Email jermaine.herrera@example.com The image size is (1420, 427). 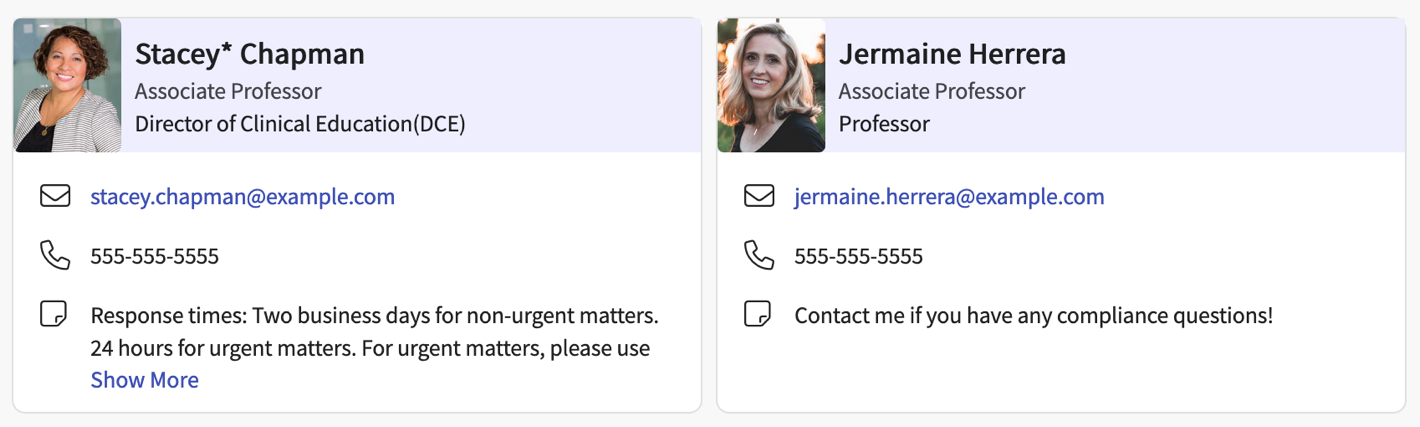pos(949,197)
